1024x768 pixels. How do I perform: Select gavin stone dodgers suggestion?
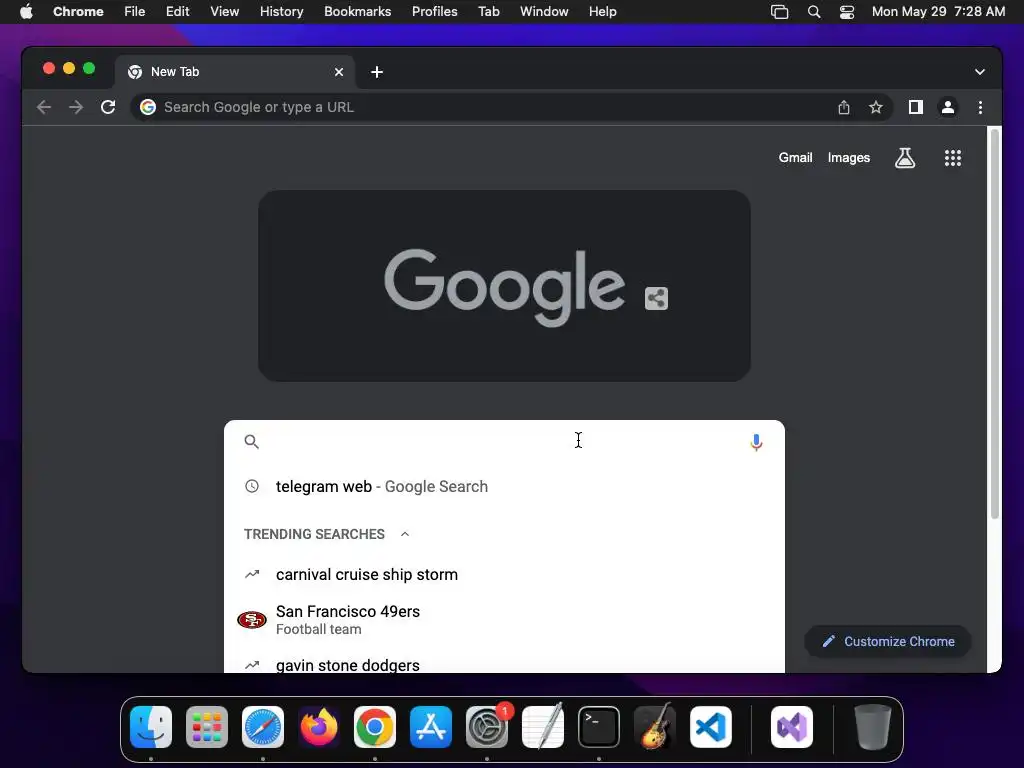click(504, 665)
